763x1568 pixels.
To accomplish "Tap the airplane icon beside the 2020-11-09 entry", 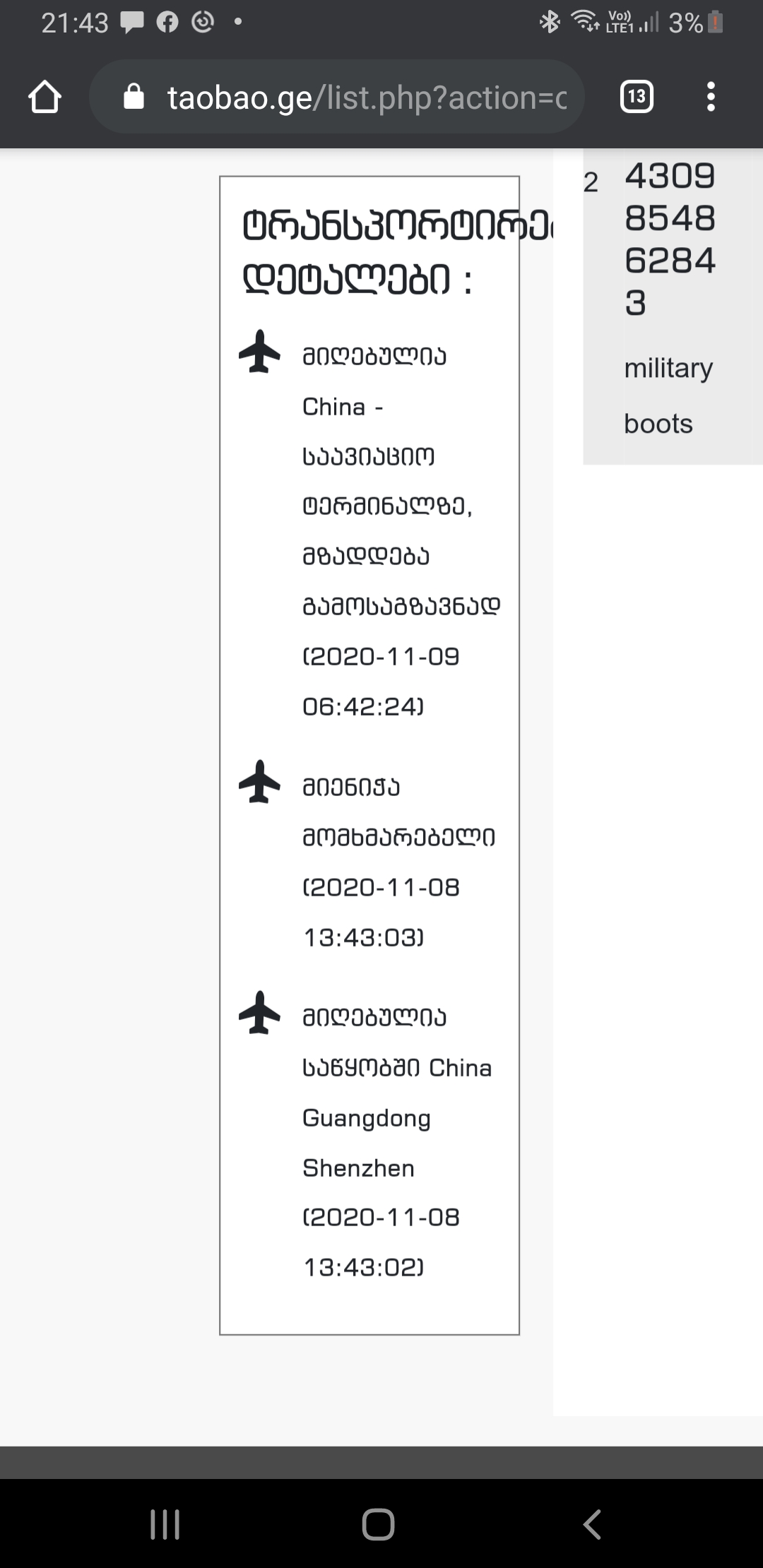I will click(260, 351).
